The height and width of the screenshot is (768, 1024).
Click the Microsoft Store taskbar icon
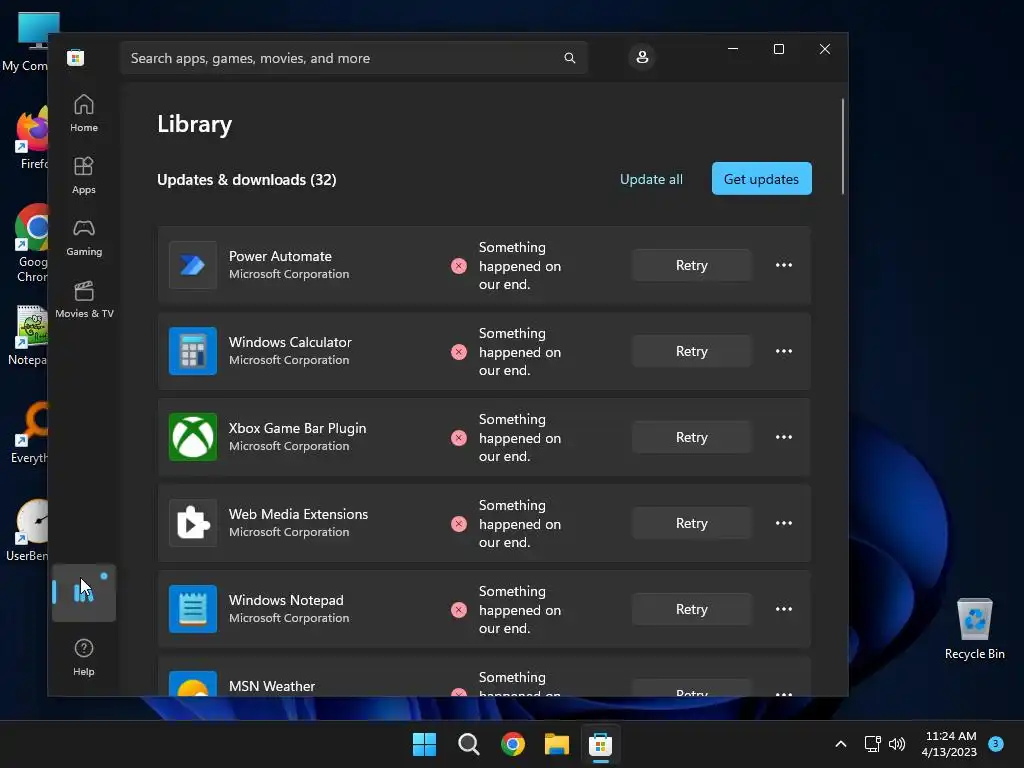(x=601, y=744)
